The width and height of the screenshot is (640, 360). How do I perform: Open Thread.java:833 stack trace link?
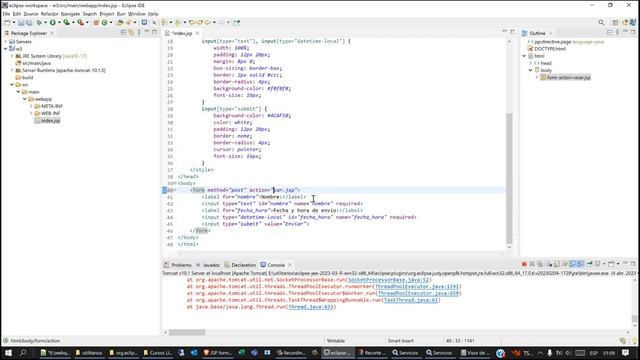311,307
